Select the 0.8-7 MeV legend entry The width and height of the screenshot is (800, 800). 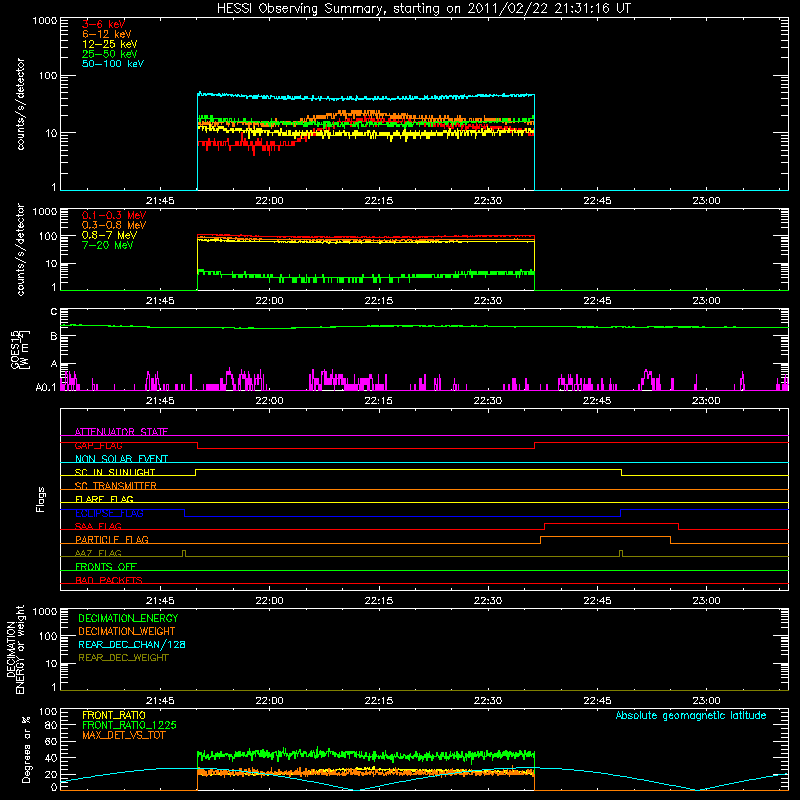point(109,235)
